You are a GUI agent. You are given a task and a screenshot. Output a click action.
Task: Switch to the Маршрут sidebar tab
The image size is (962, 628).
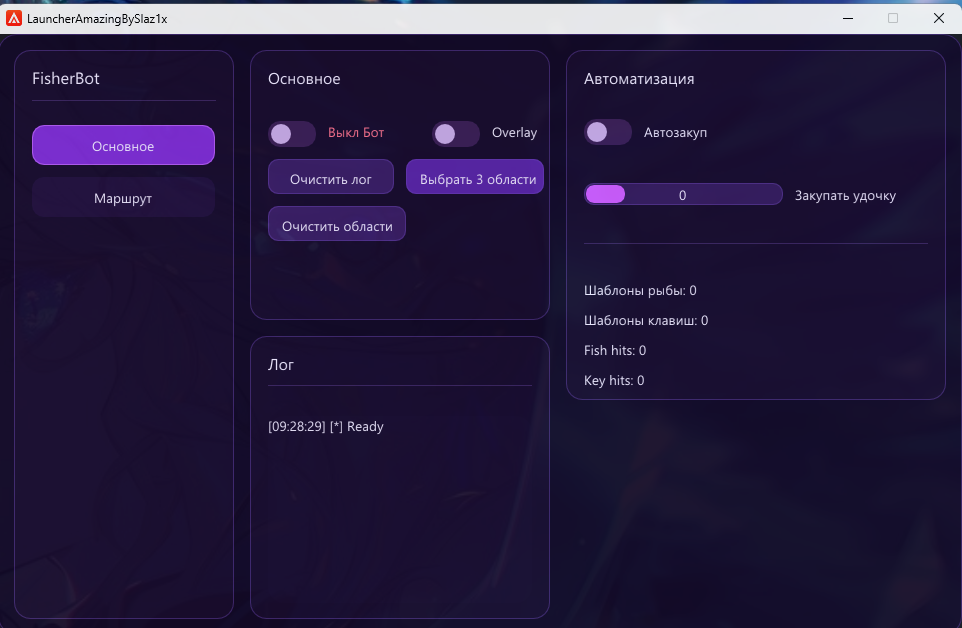pyautogui.click(x=123, y=198)
